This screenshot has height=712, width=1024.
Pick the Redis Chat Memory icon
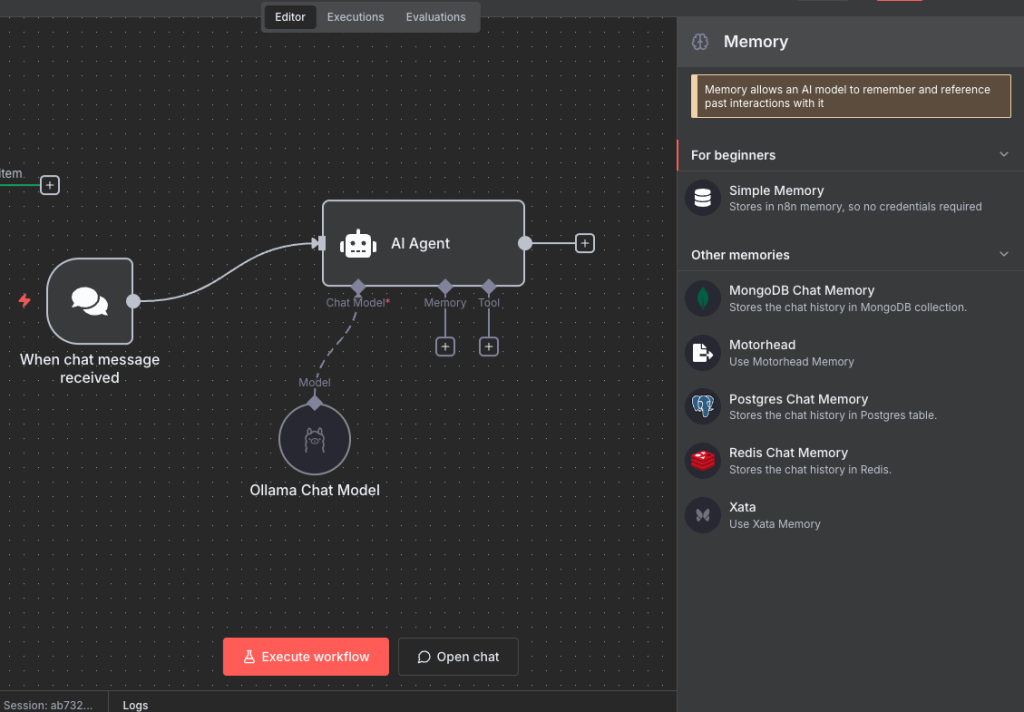pos(703,460)
